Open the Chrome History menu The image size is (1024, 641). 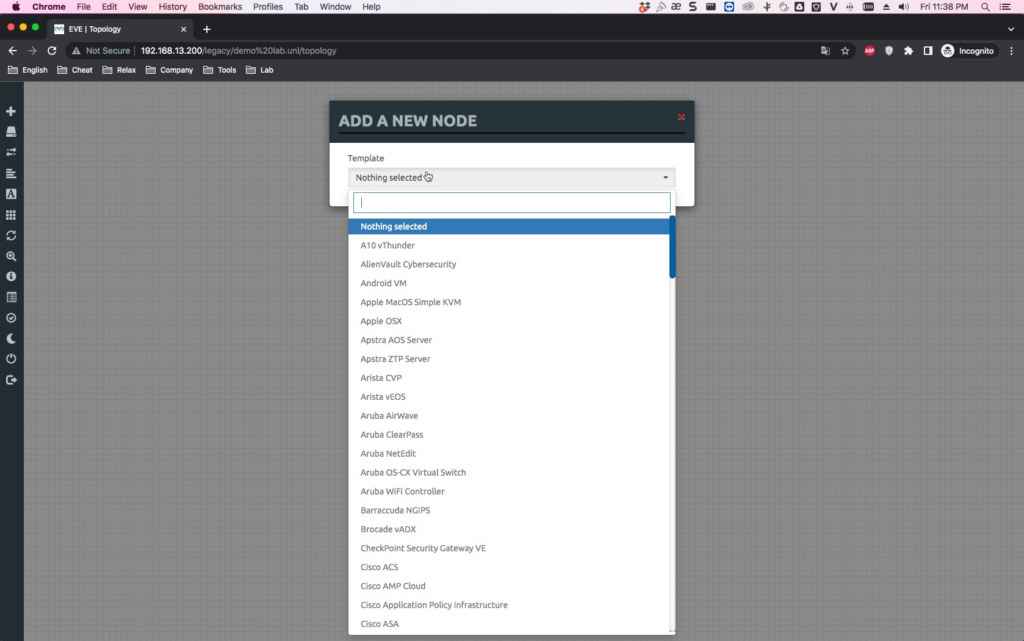click(x=172, y=7)
